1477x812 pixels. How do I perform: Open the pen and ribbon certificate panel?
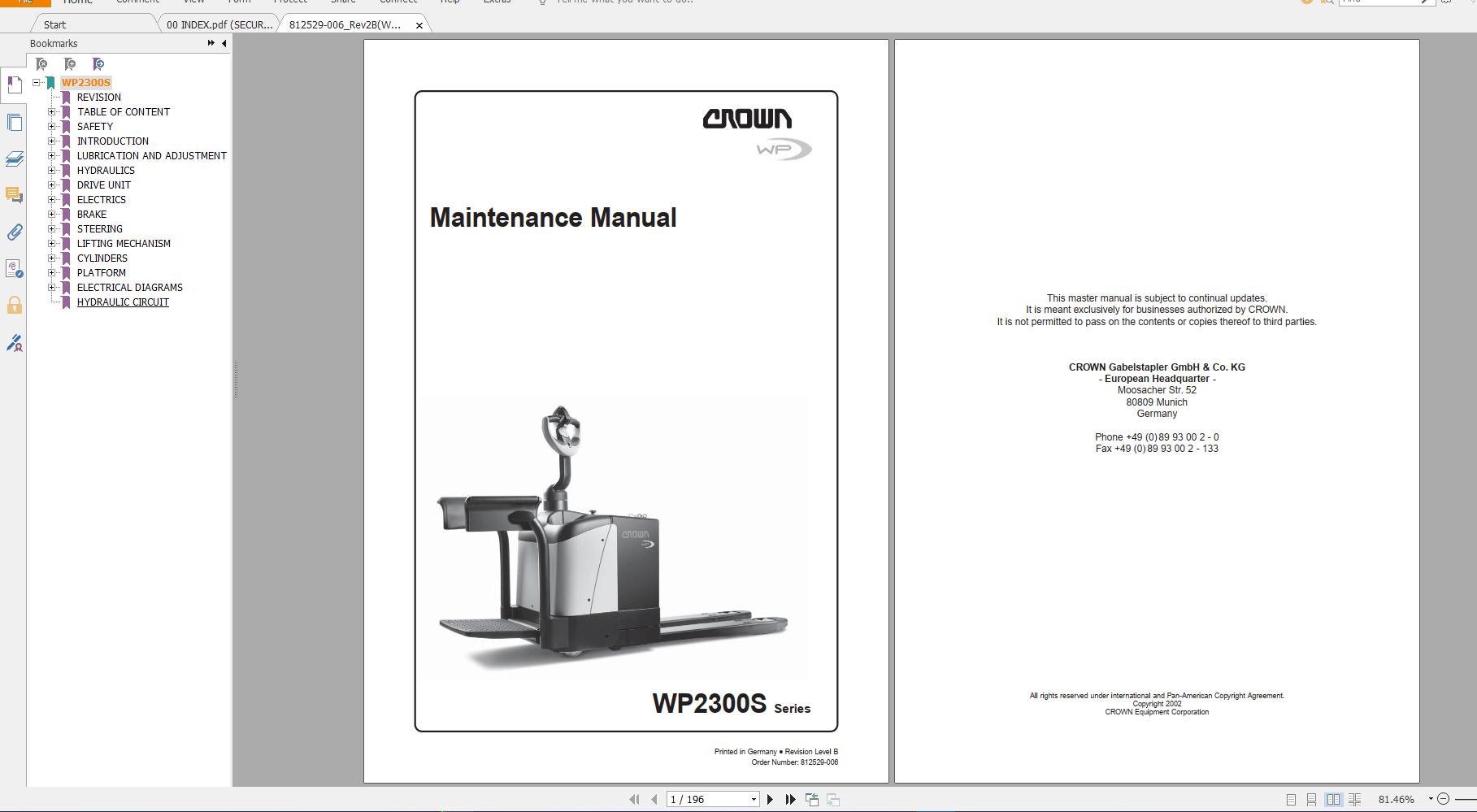pos(14,343)
